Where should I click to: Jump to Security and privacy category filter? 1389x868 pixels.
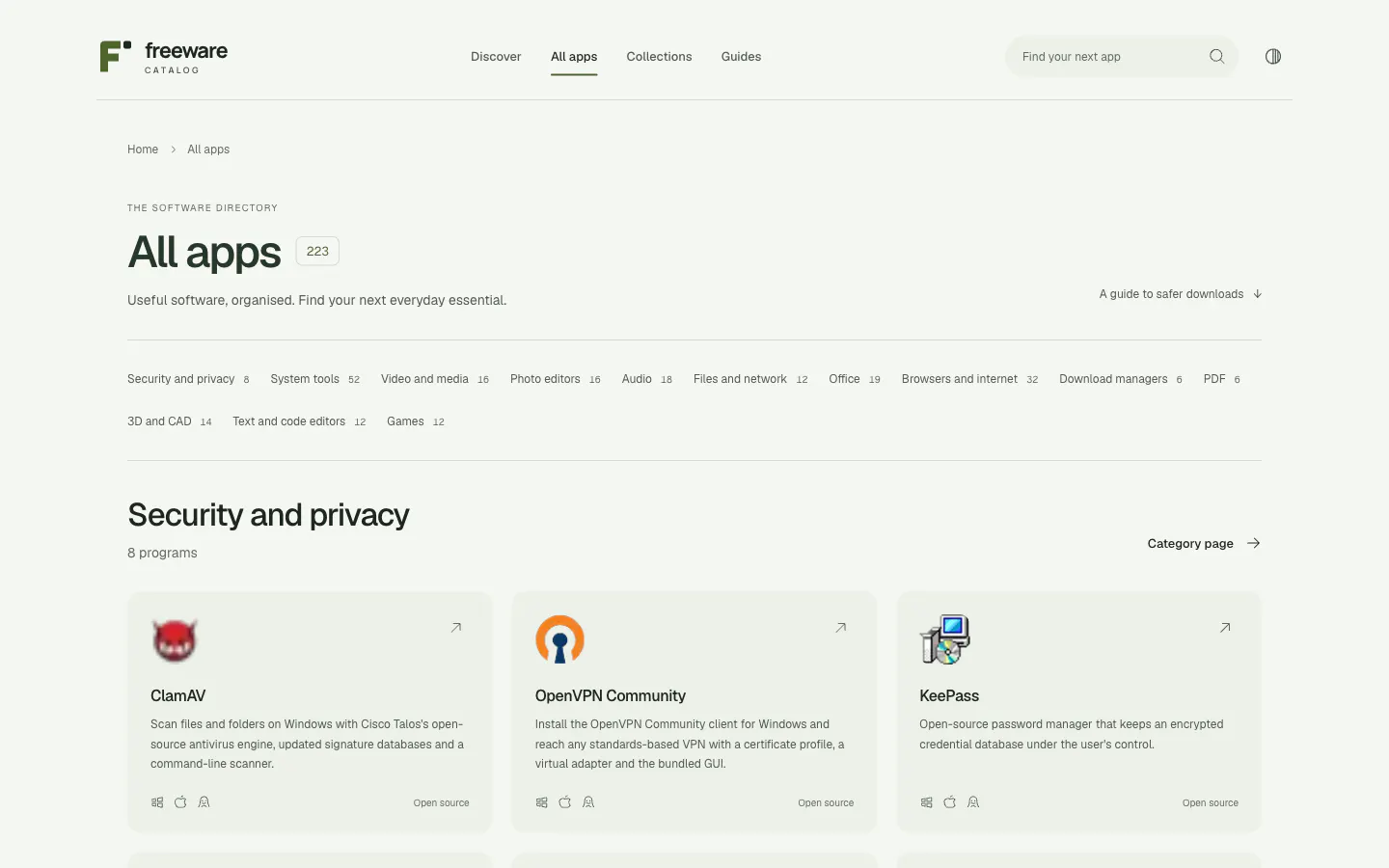pyautogui.click(x=189, y=379)
